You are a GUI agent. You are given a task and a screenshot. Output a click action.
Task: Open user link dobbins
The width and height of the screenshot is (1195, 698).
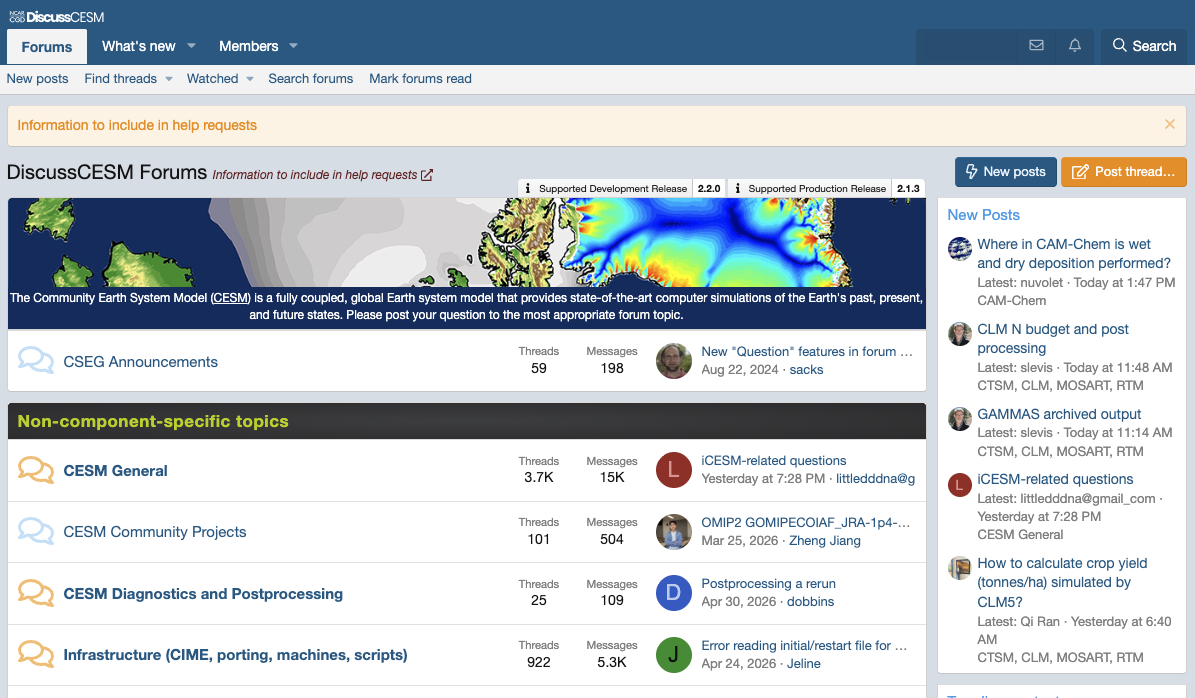pos(810,601)
